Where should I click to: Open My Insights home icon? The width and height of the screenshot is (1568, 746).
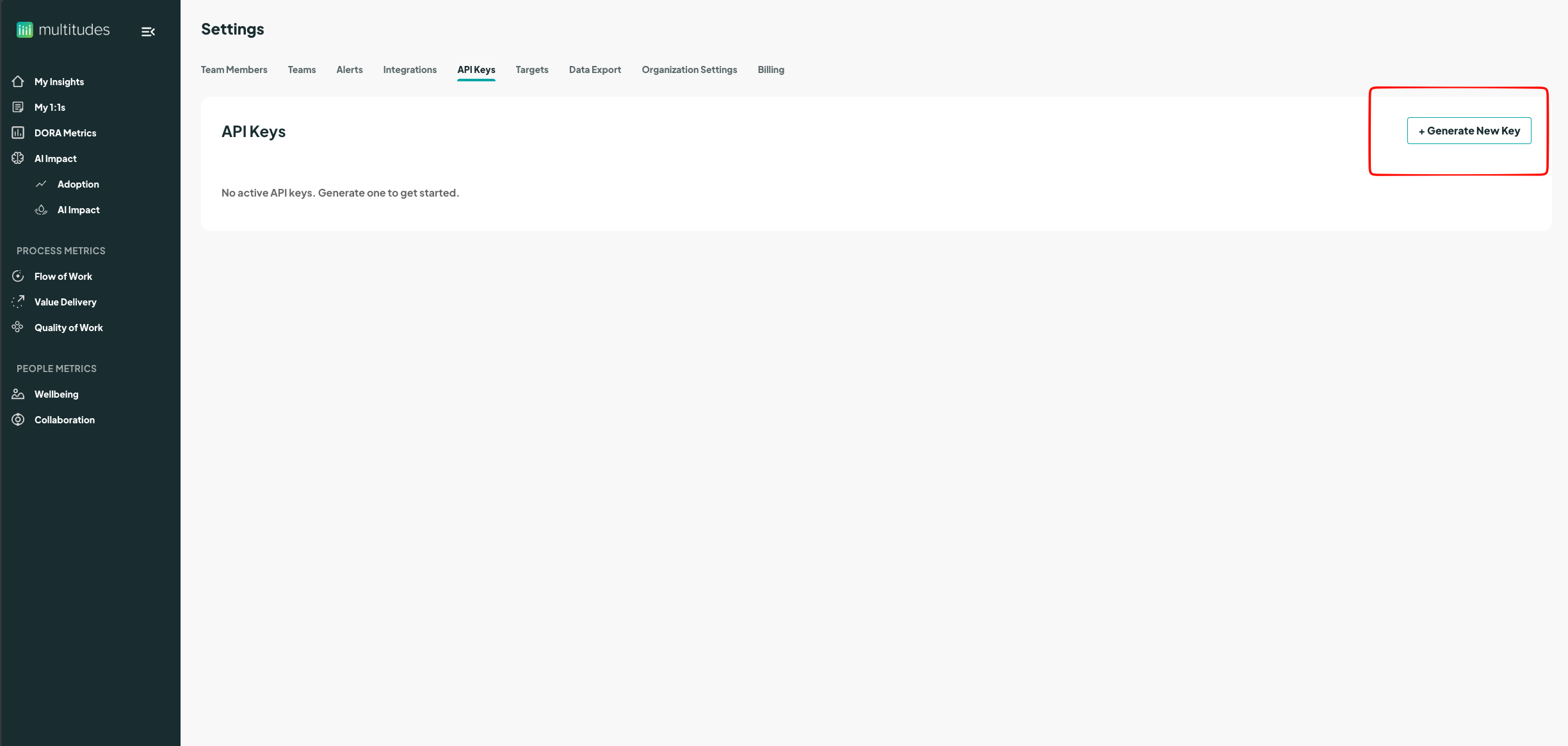click(18, 81)
